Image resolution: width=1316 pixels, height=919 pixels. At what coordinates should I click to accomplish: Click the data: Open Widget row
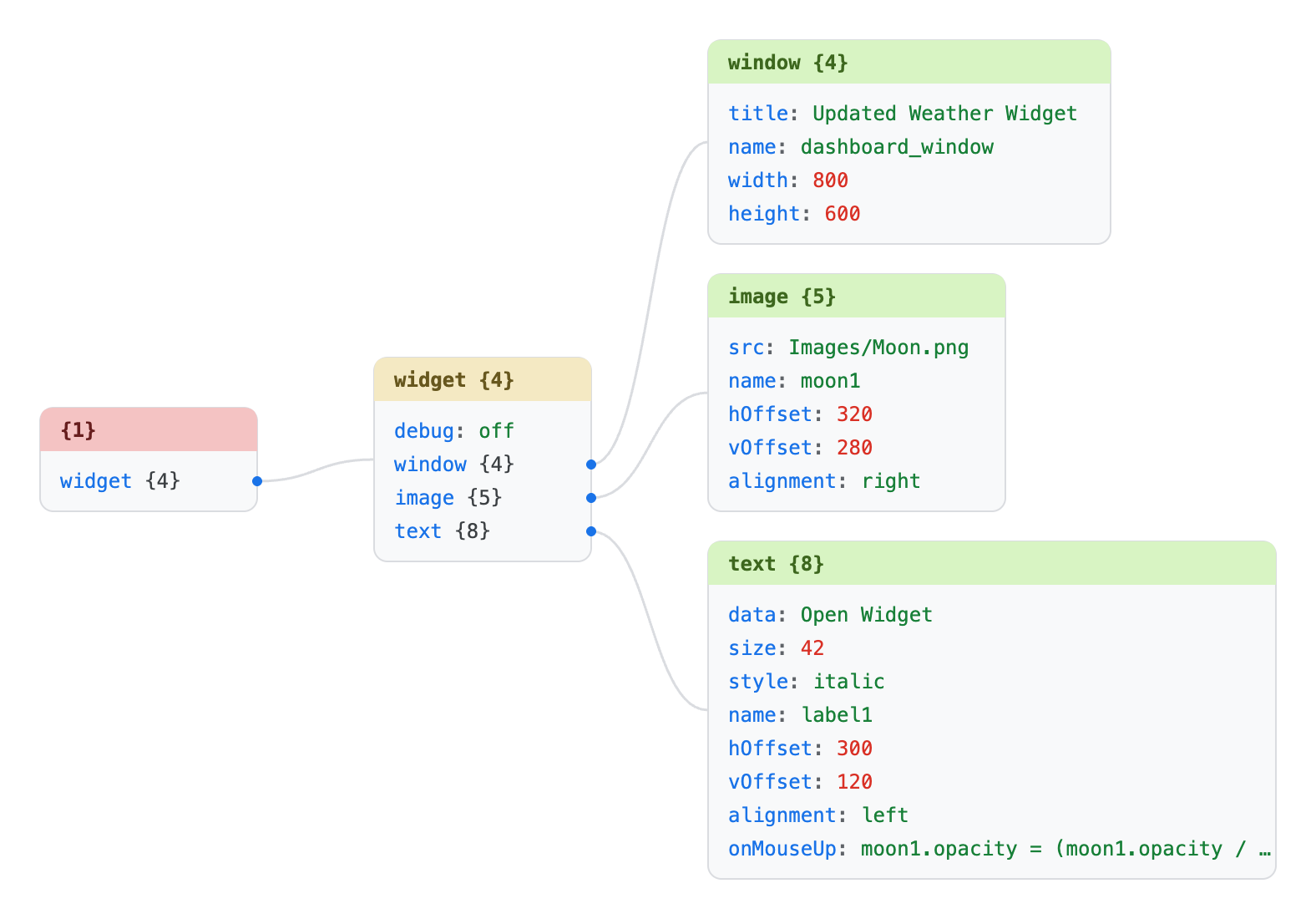click(992, 615)
